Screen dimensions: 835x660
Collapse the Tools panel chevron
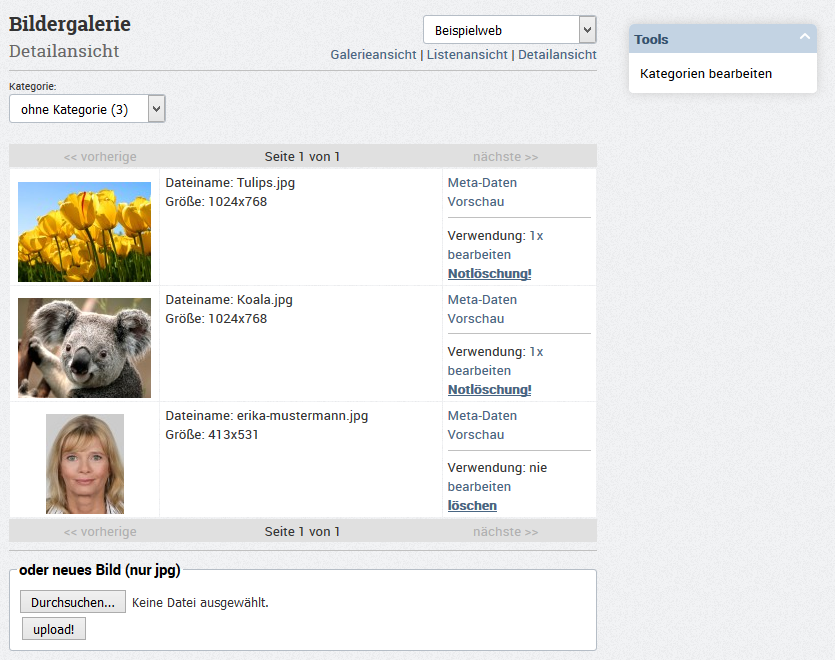[x=805, y=37]
